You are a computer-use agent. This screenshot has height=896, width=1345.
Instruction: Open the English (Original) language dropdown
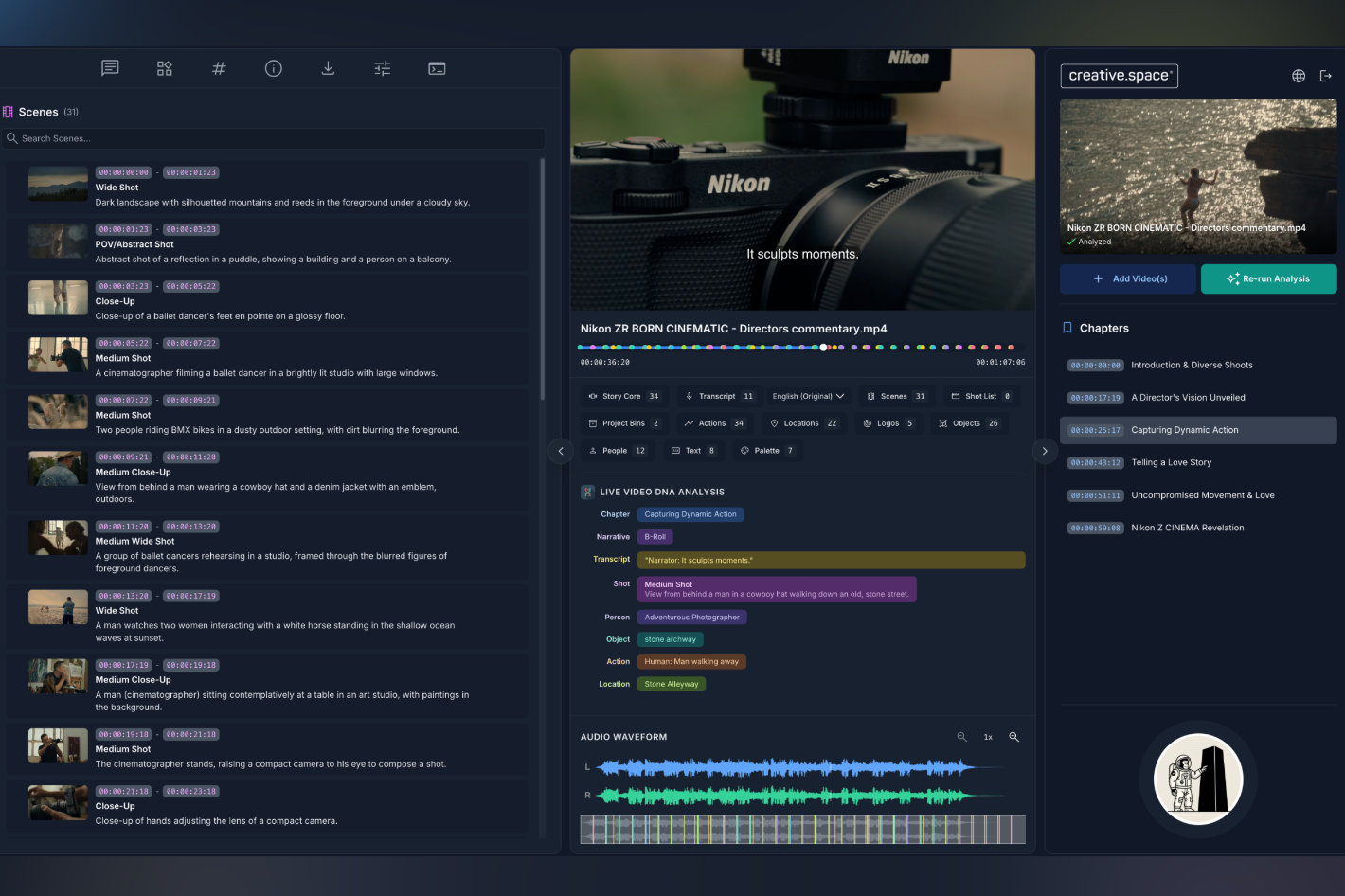pyautogui.click(x=808, y=396)
